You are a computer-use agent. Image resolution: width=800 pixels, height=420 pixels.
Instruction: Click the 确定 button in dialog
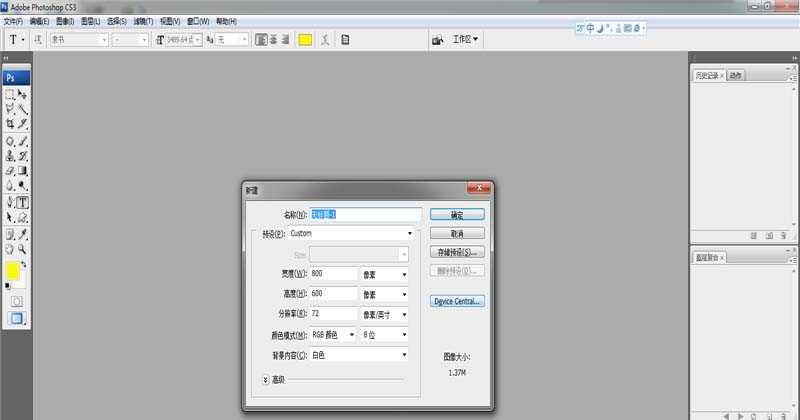[x=457, y=214]
